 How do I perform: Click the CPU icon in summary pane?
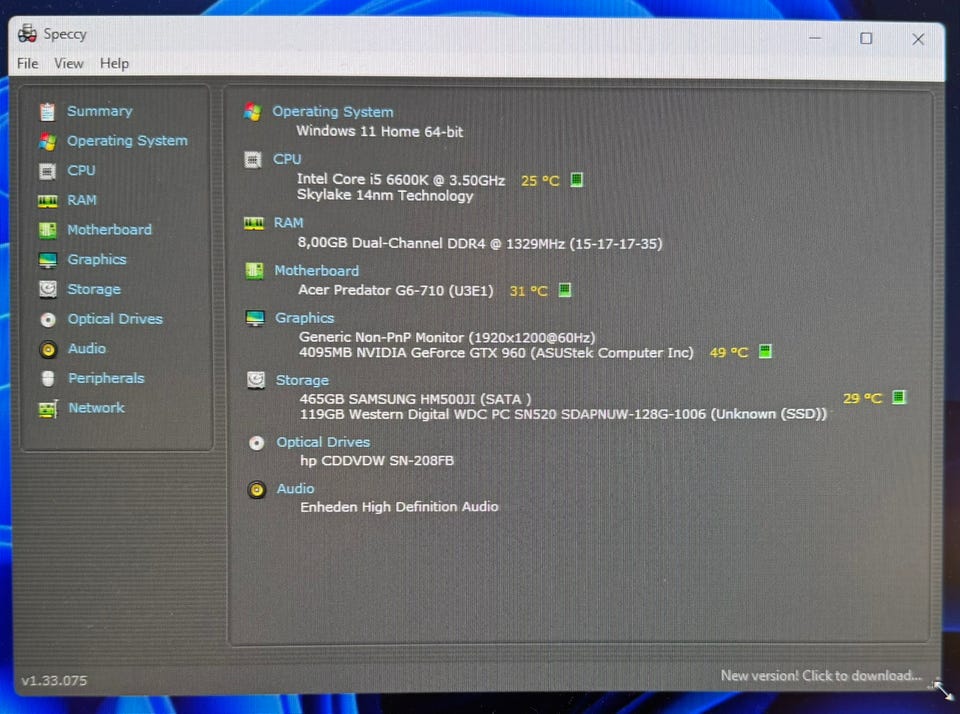click(253, 159)
